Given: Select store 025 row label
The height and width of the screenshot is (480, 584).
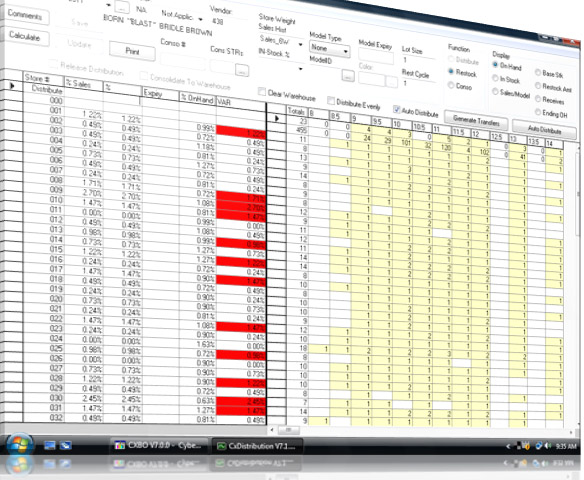Looking at the screenshot, I should tap(56, 348).
